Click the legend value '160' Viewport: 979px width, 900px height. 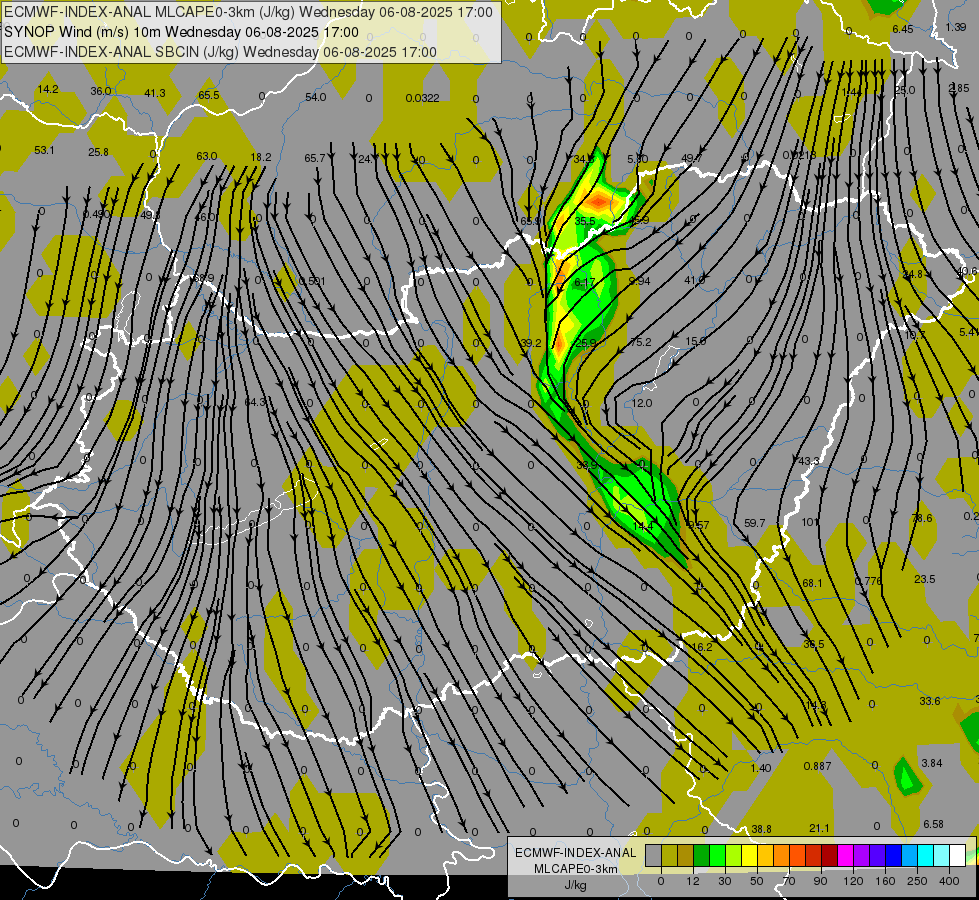coord(885,881)
